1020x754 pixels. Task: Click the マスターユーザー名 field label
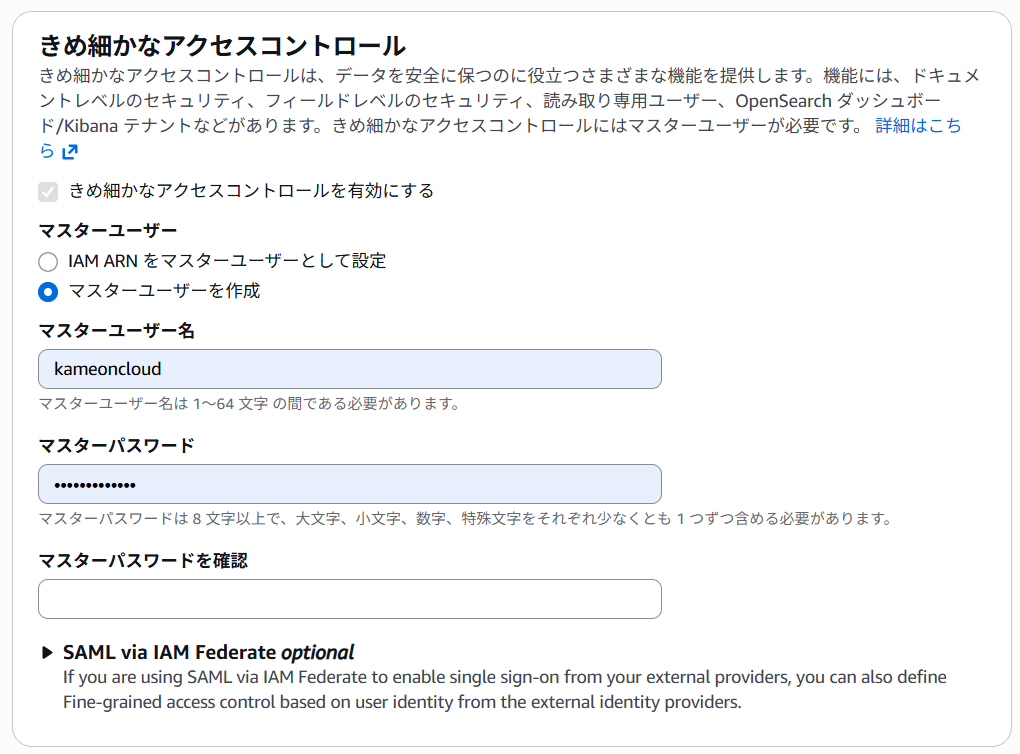(116, 330)
